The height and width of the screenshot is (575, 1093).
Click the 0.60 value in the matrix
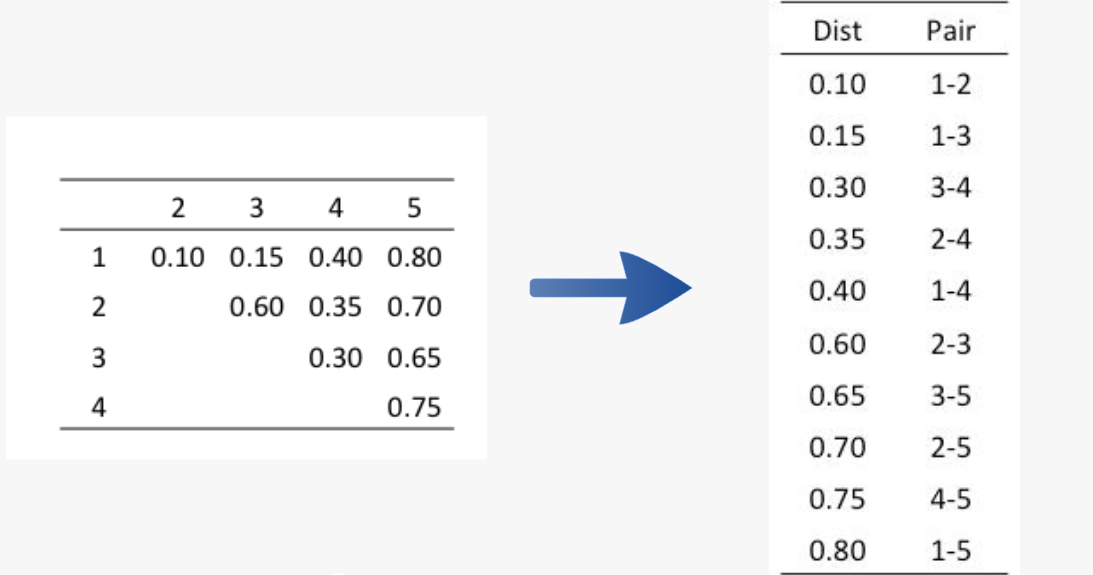pos(257,307)
